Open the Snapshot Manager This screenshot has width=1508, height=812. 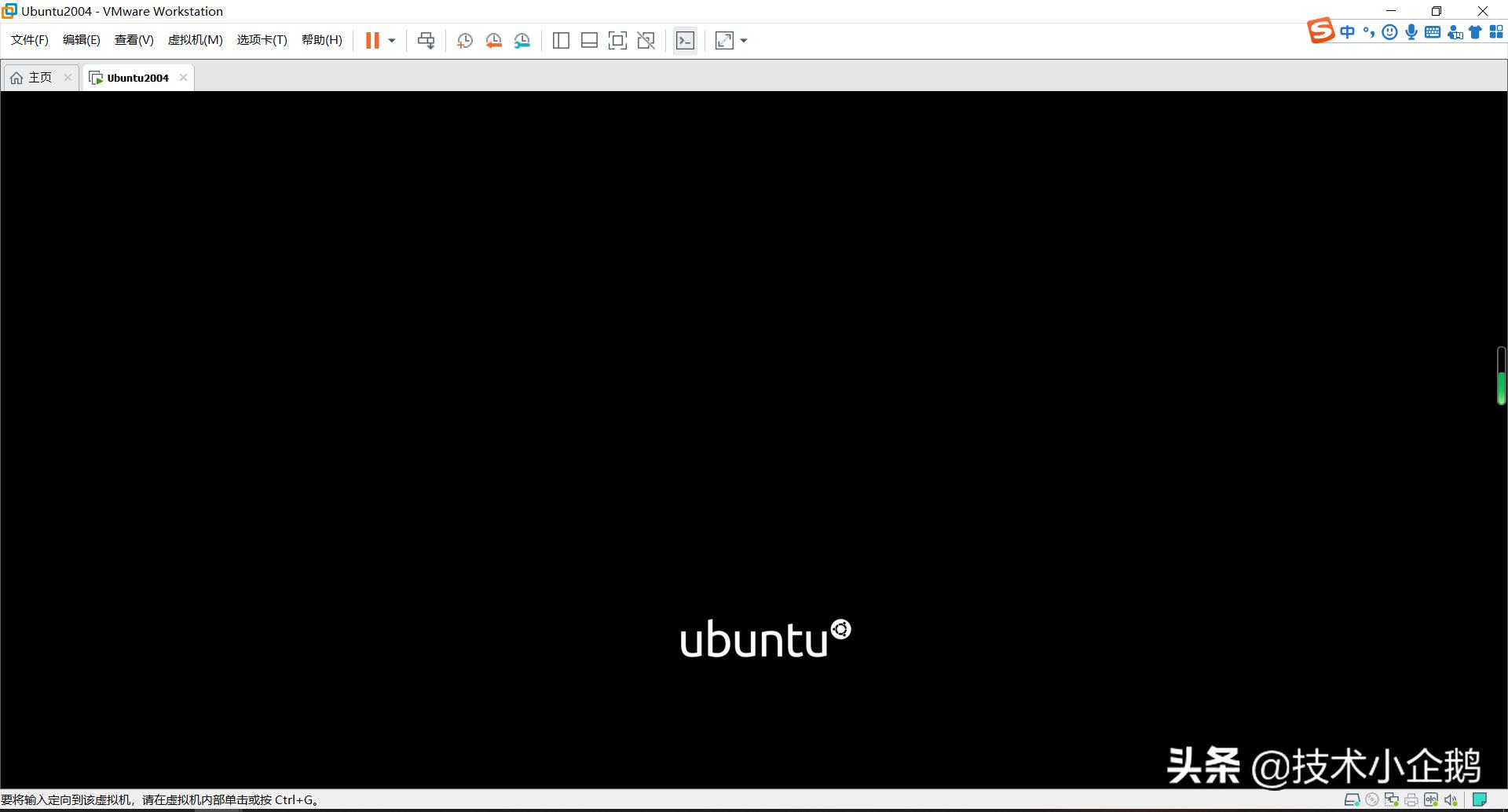(x=522, y=41)
